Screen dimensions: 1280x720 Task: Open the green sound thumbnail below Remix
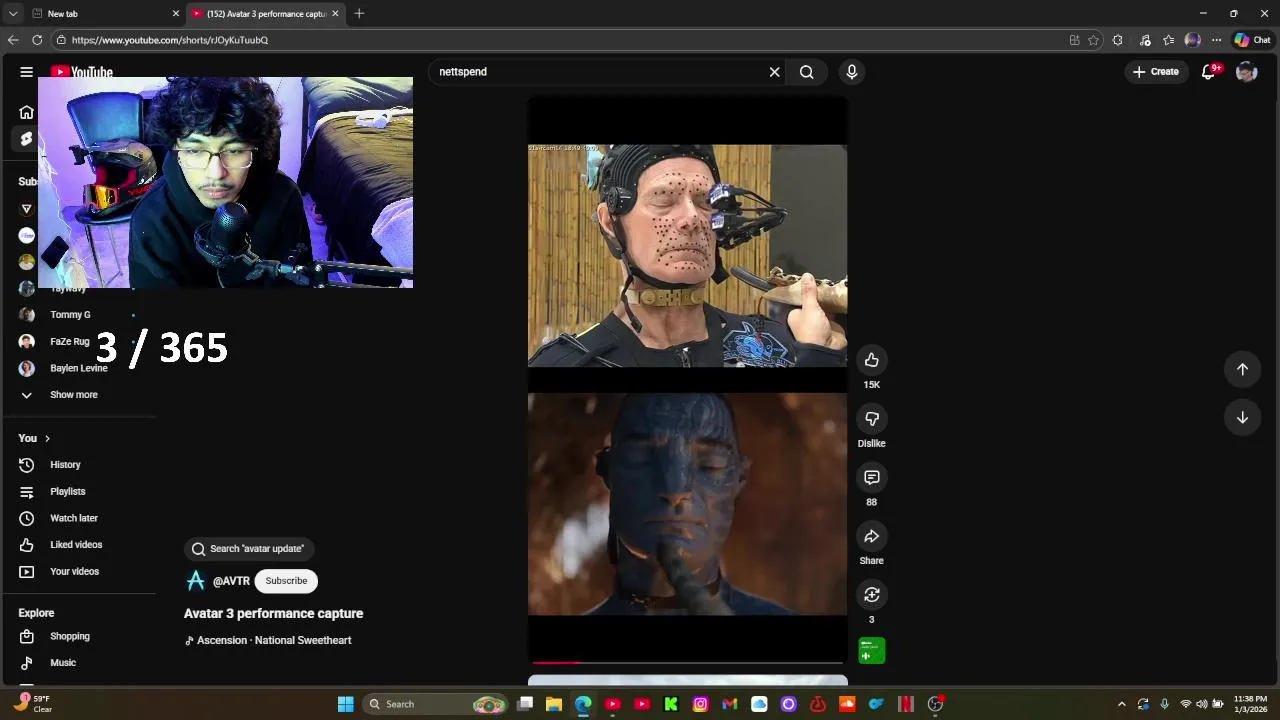(872, 651)
